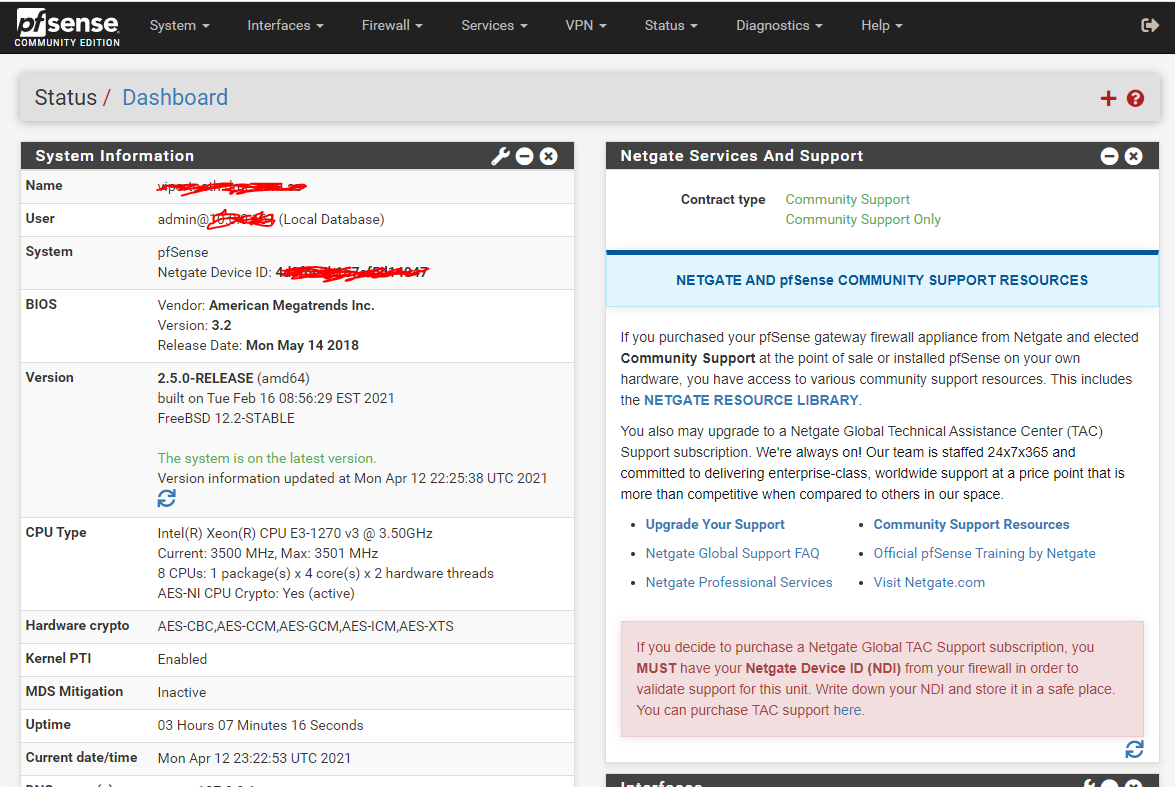Image resolution: width=1175 pixels, height=787 pixels.
Task: Click current date Mon Apr 12 23:22:53 UTC 2021
Action: pyautogui.click(x=254, y=758)
